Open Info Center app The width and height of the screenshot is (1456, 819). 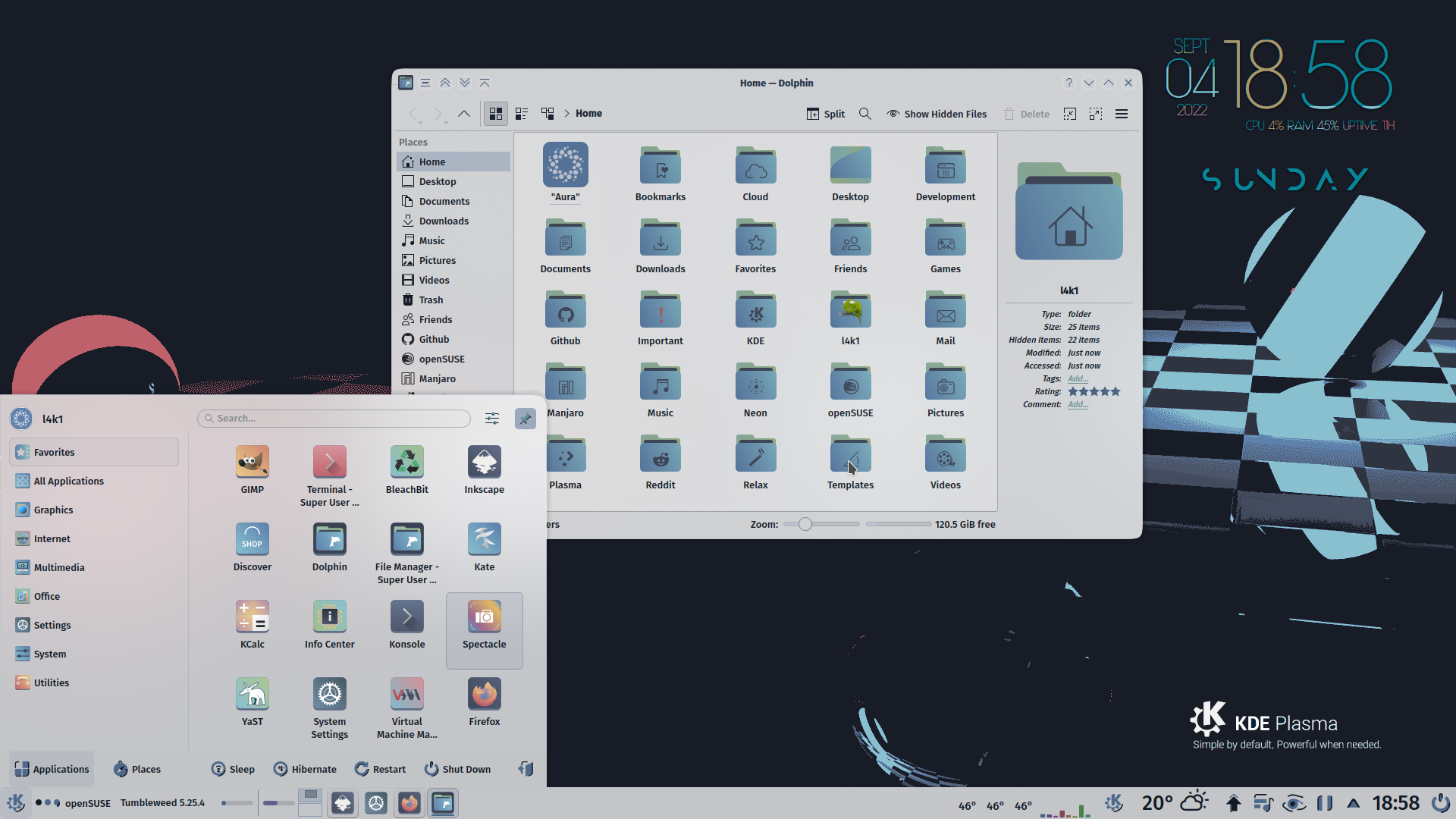pyautogui.click(x=330, y=625)
